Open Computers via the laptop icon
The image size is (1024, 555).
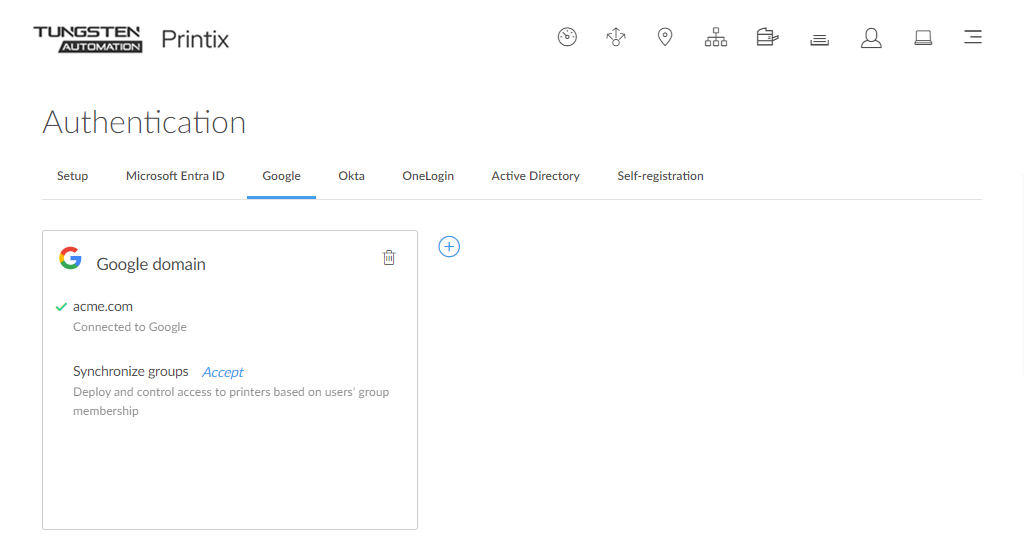923,38
